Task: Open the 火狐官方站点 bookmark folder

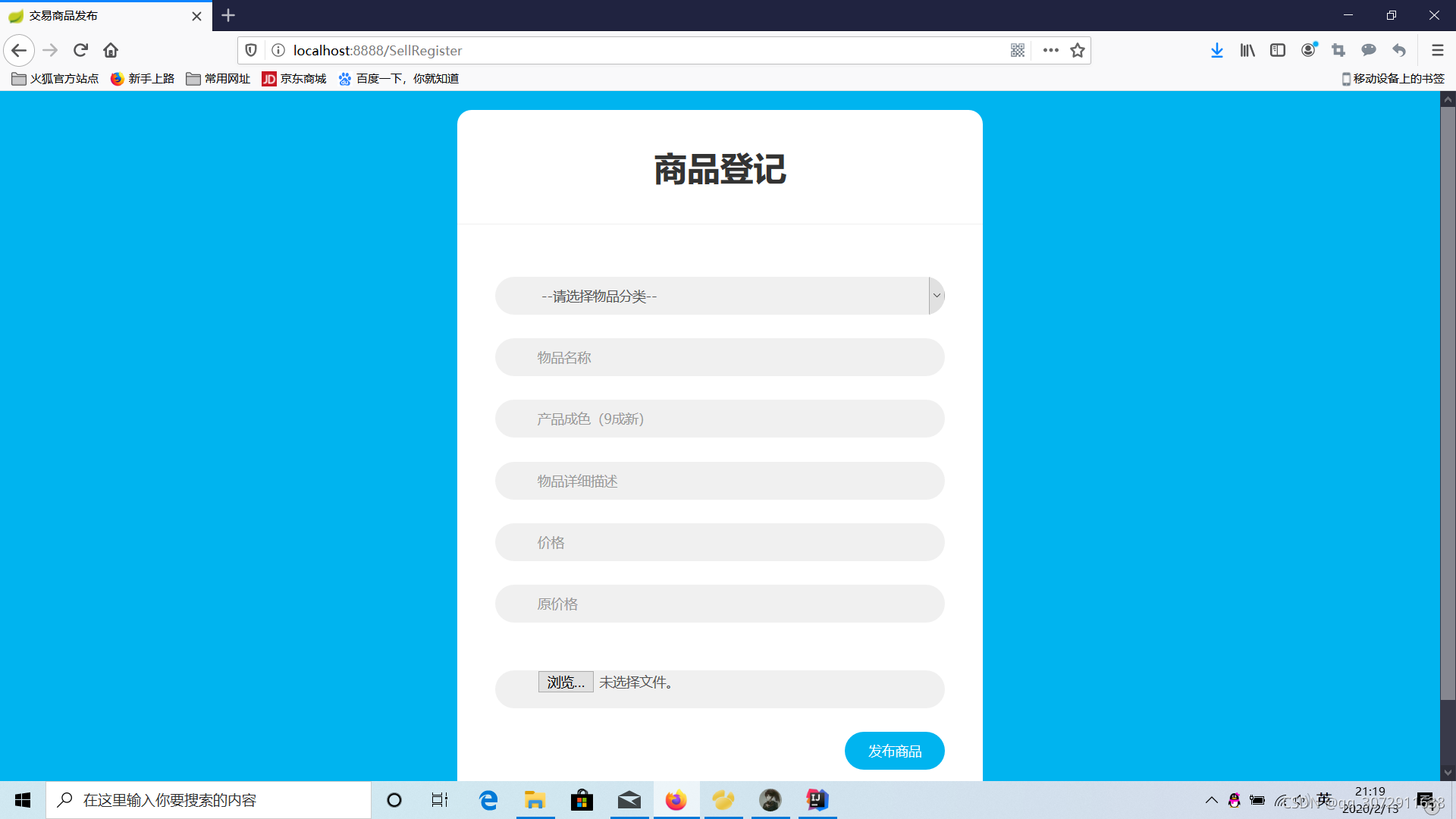Action: (55, 78)
